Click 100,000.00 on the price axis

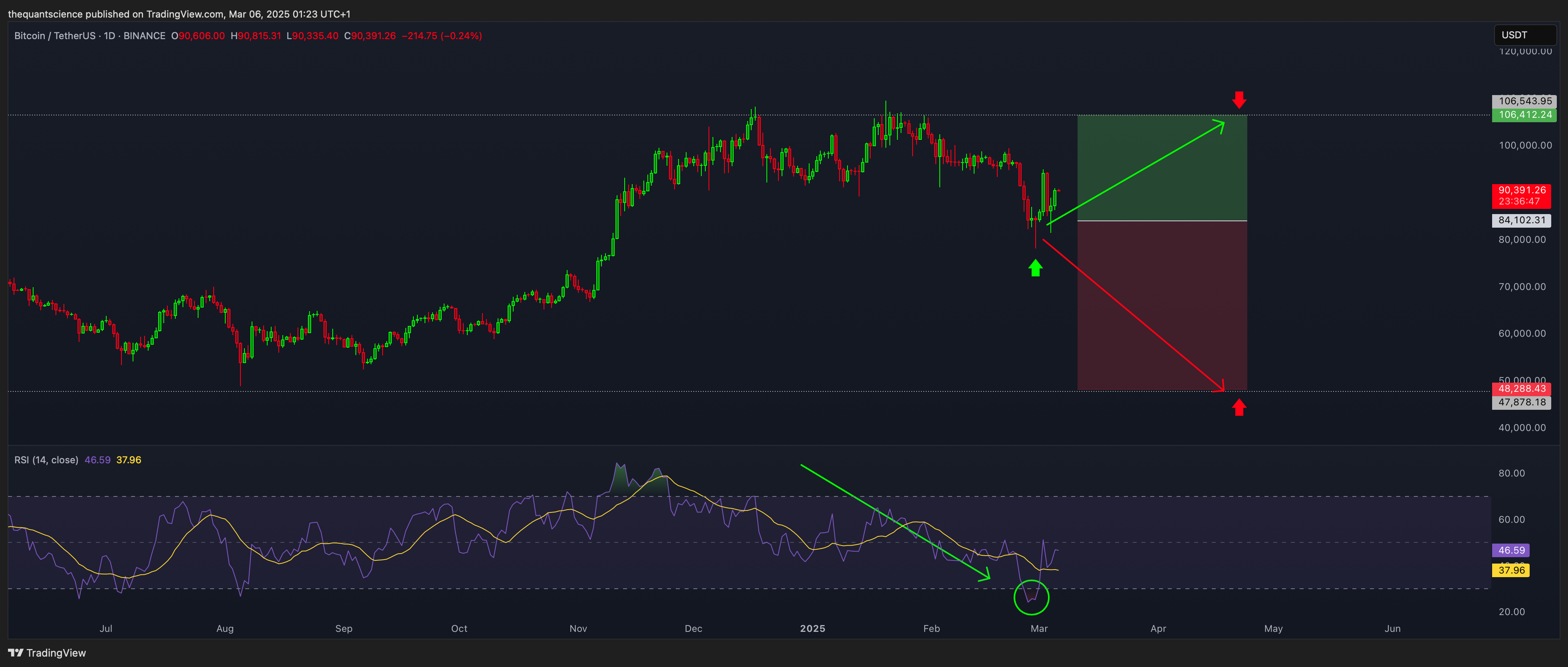1525,145
